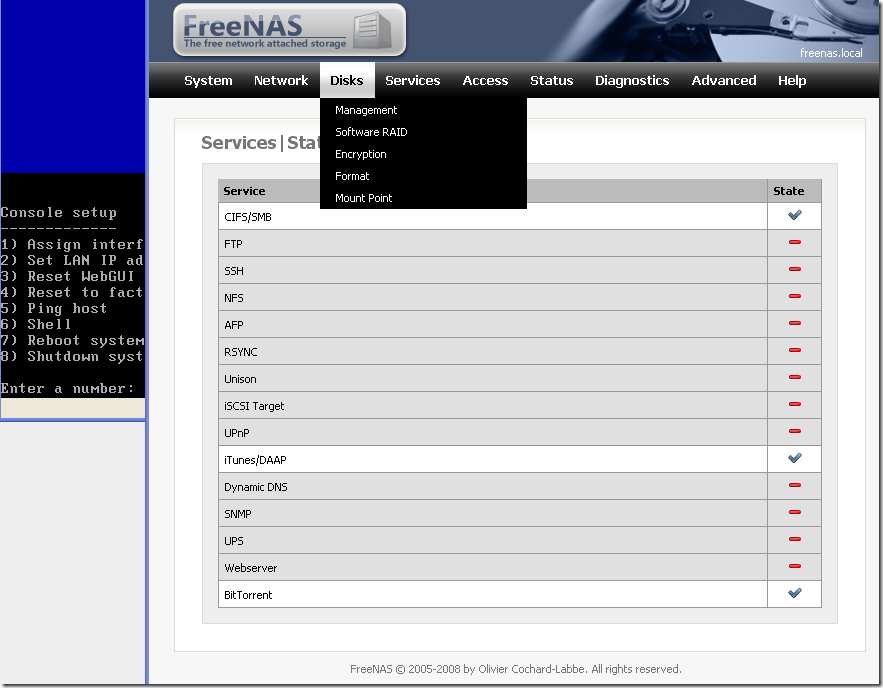Image resolution: width=883 pixels, height=688 pixels.
Task: Click the freenas.local hostname text
Action: click(x=831, y=53)
